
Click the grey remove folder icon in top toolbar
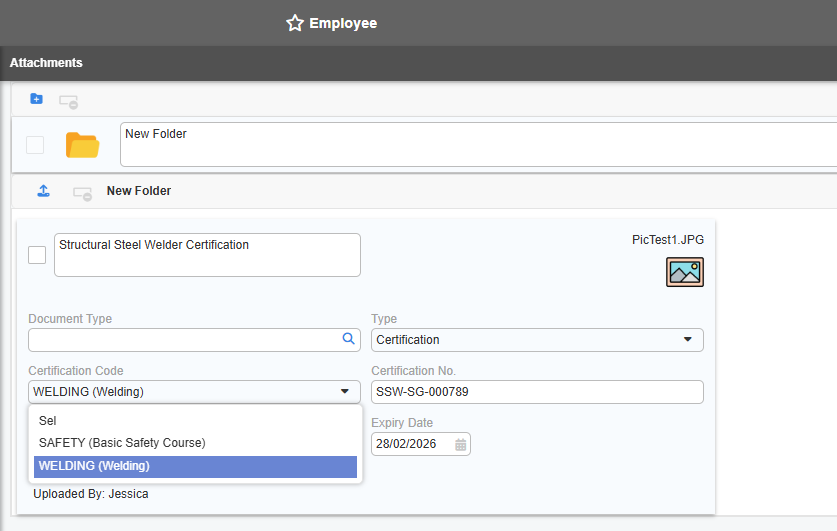click(x=68, y=101)
